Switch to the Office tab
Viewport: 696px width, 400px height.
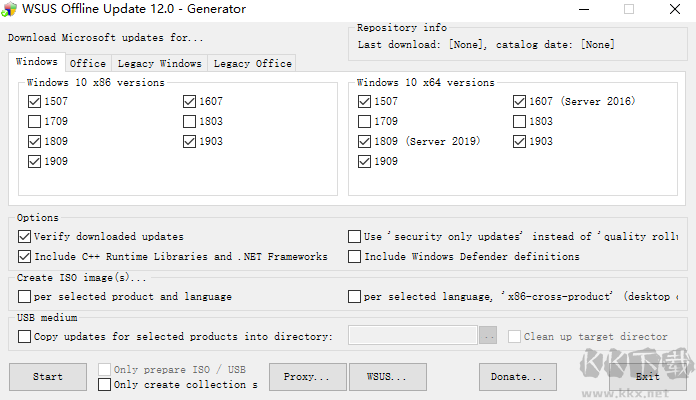(88, 63)
